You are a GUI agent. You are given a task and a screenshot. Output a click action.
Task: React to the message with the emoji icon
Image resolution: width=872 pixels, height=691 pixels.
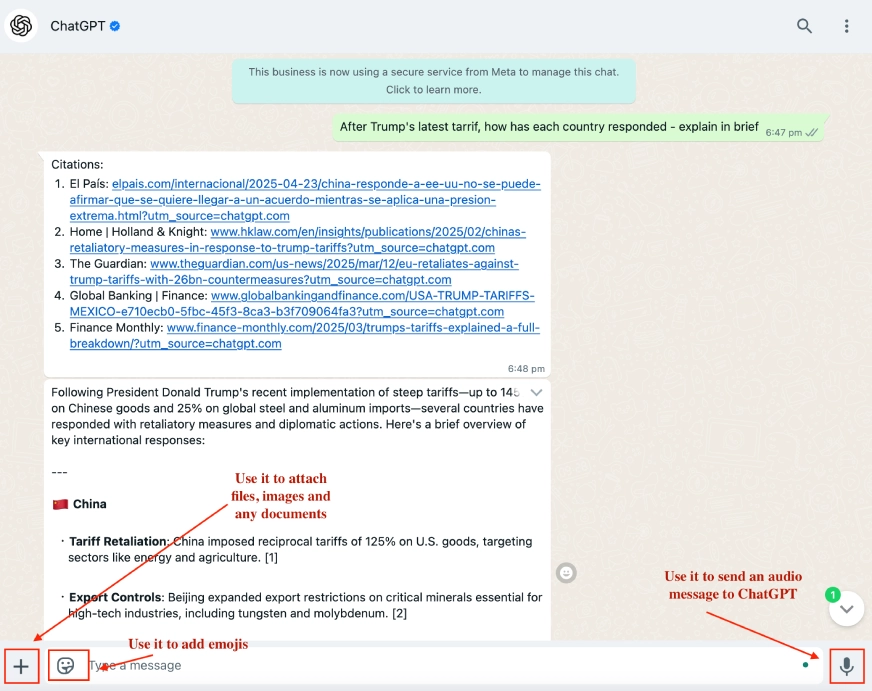[x=566, y=573]
